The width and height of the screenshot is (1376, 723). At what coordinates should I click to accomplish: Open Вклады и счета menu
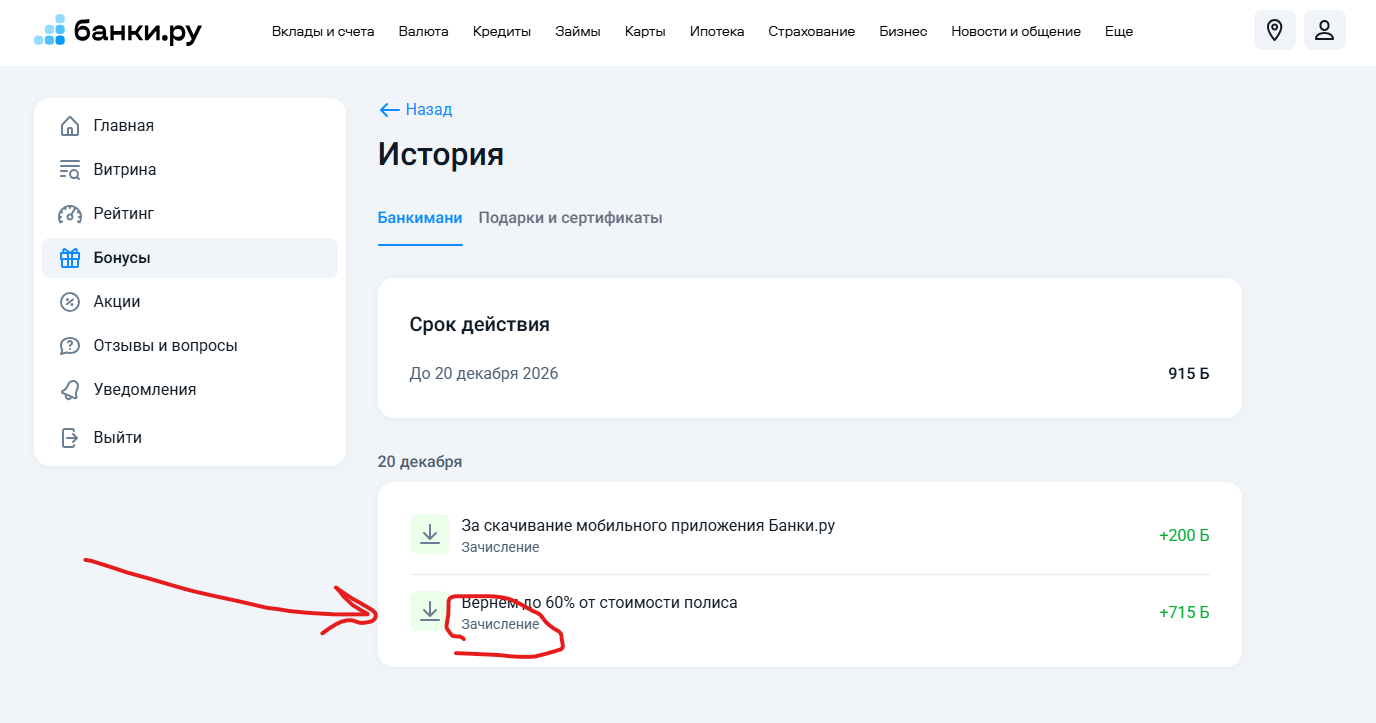[323, 31]
